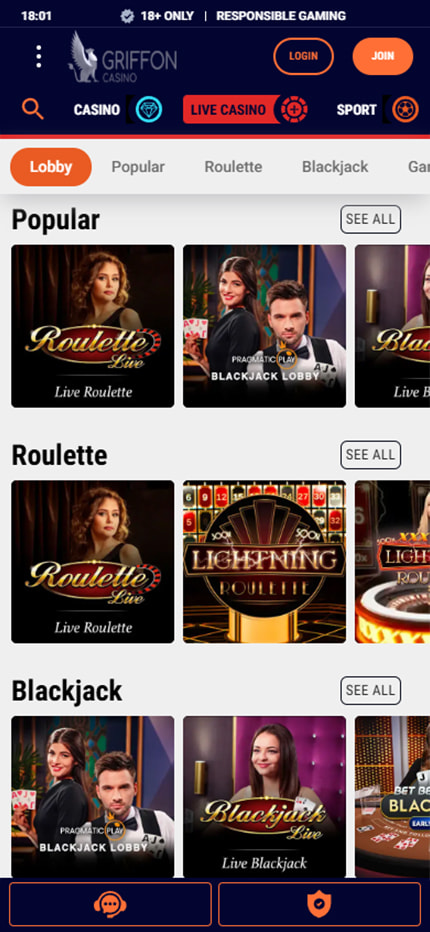
Task: Expand Blackjack section with See All
Action: point(371,690)
